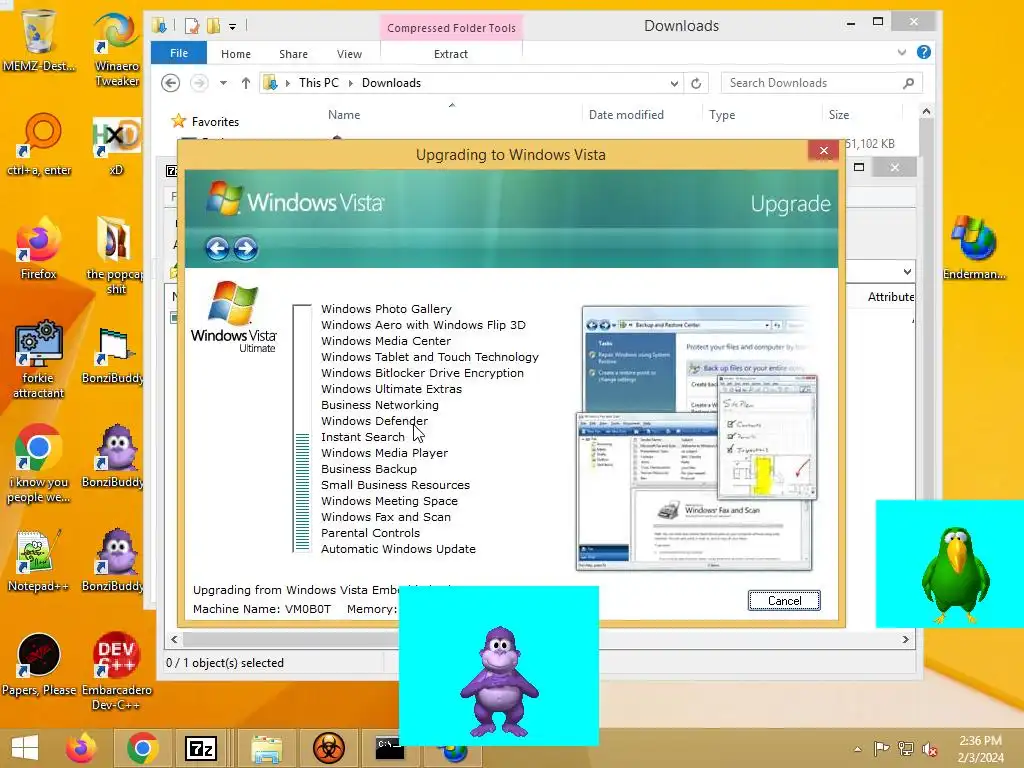Click the Explorer Help question mark icon
Viewport: 1024px width, 768px height.
click(923, 52)
